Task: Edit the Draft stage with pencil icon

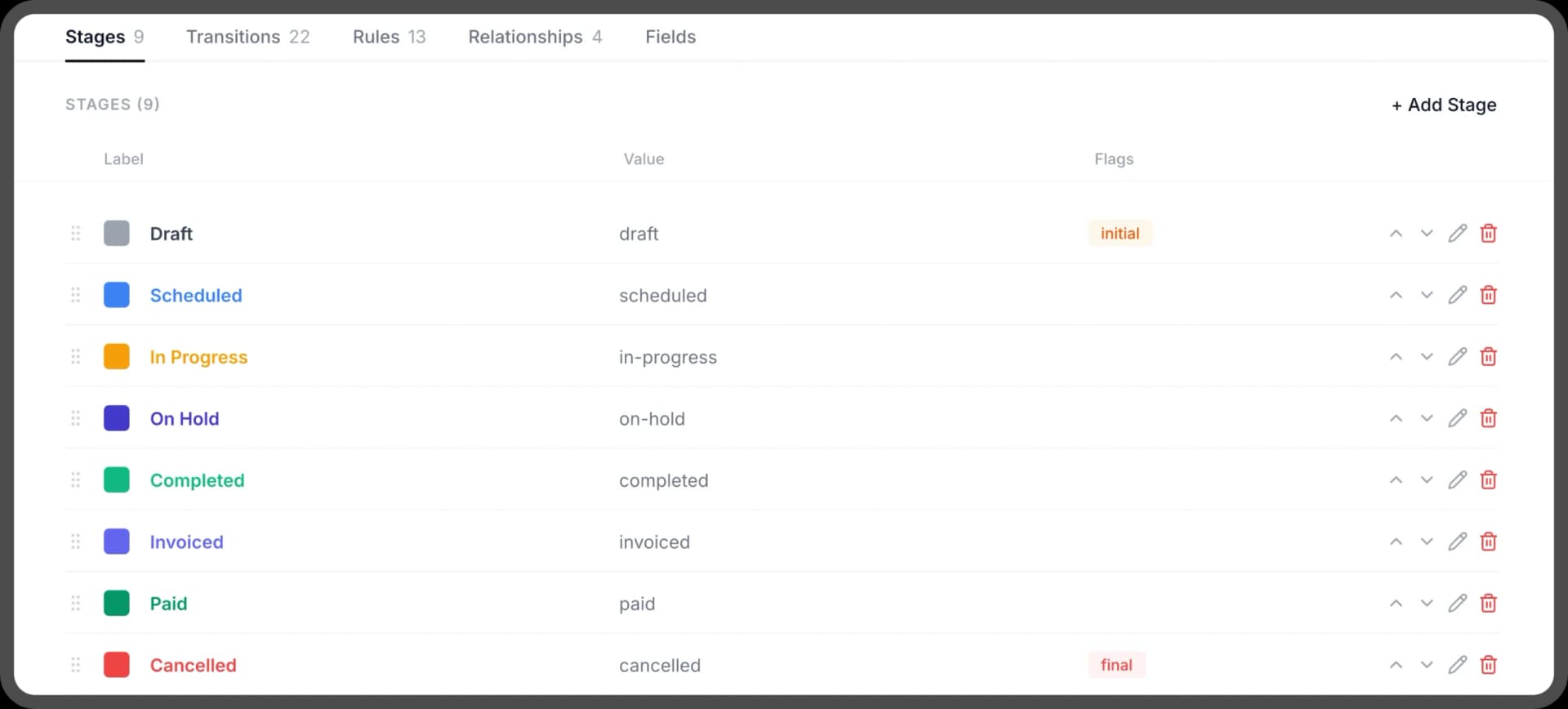Action: pos(1458,233)
